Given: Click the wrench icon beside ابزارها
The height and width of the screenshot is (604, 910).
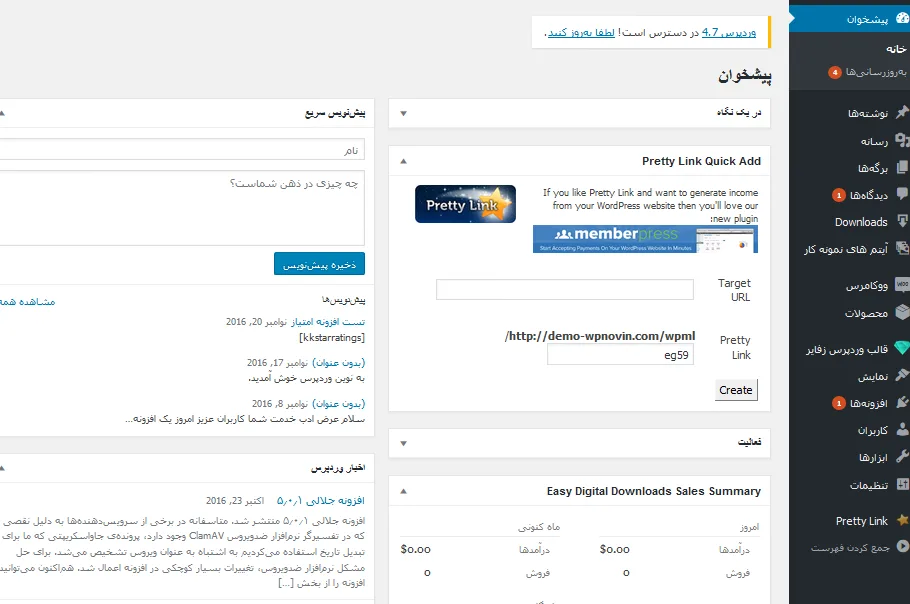Looking at the screenshot, I should pyautogui.click(x=902, y=457).
